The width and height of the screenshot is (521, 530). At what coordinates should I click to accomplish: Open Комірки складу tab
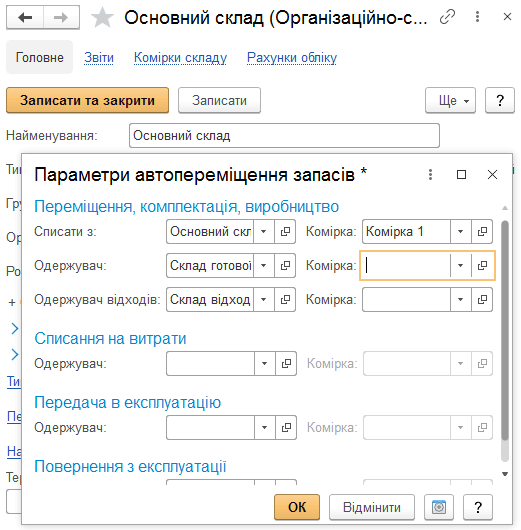180,58
